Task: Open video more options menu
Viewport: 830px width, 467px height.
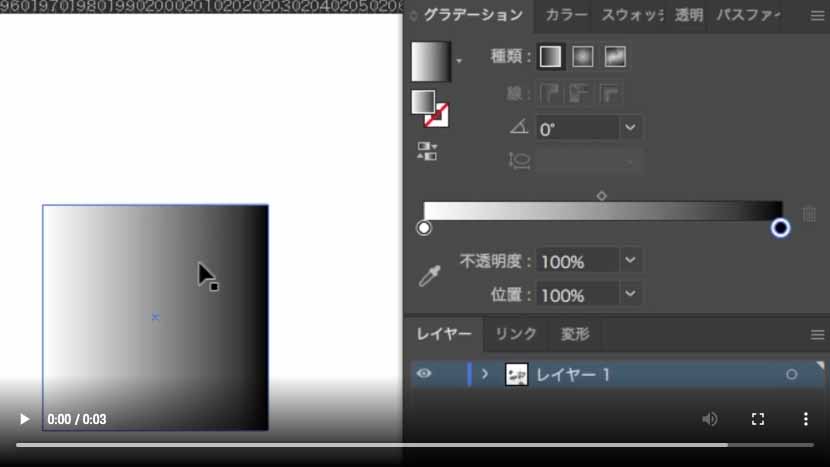Action: pos(806,419)
